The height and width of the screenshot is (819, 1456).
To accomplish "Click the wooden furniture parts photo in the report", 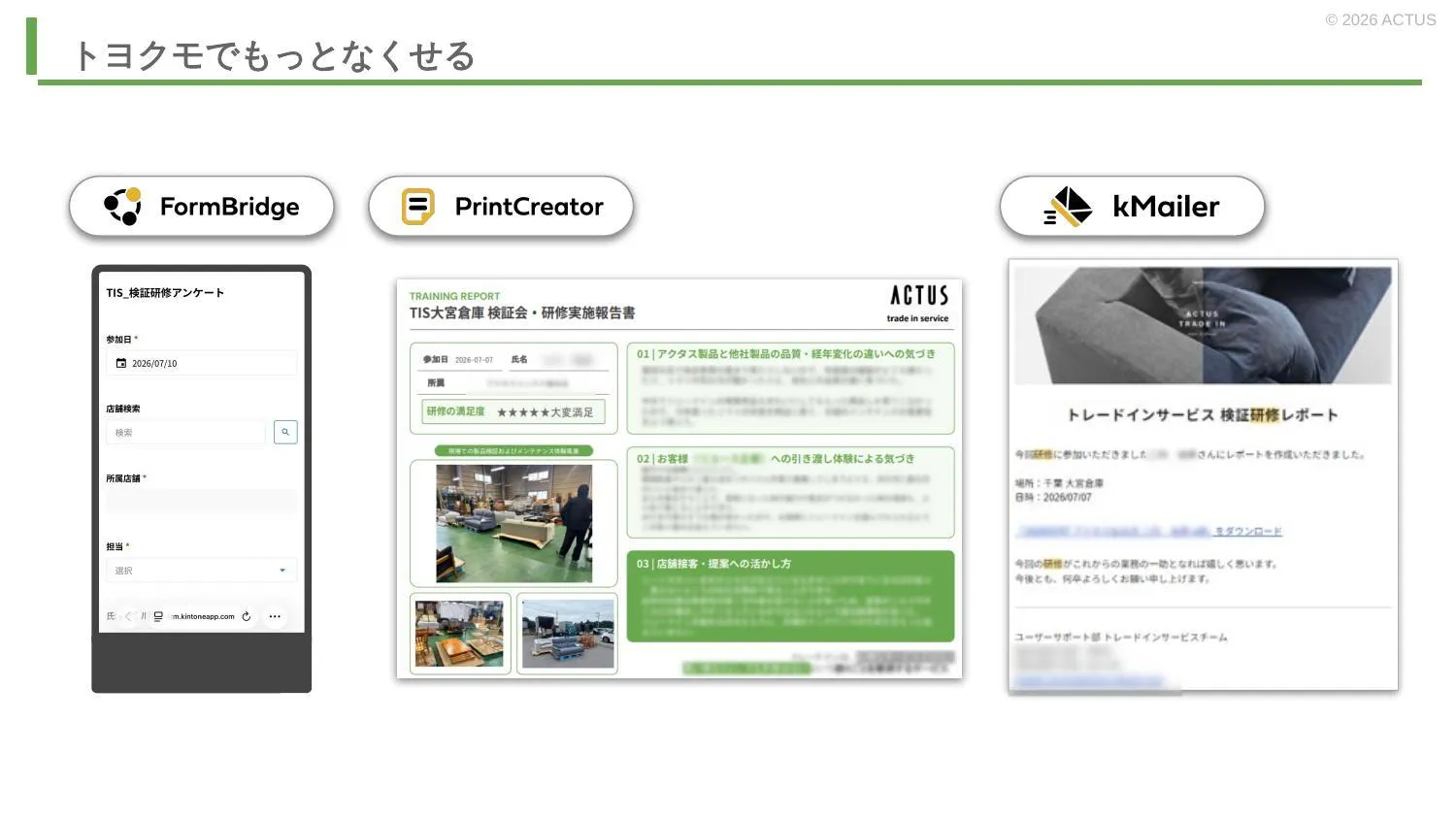I will coord(459,634).
